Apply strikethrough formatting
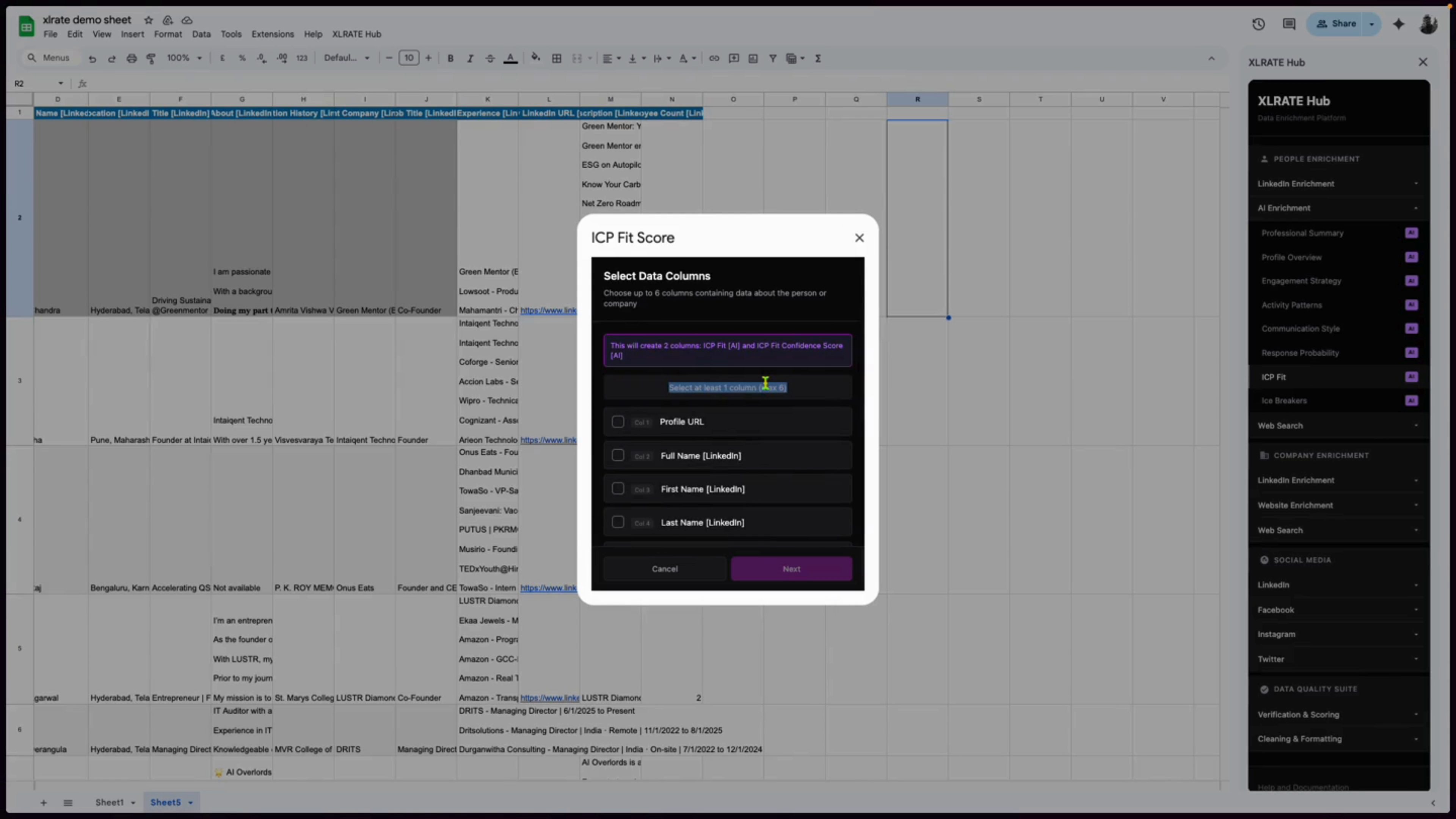 click(490, 58)
